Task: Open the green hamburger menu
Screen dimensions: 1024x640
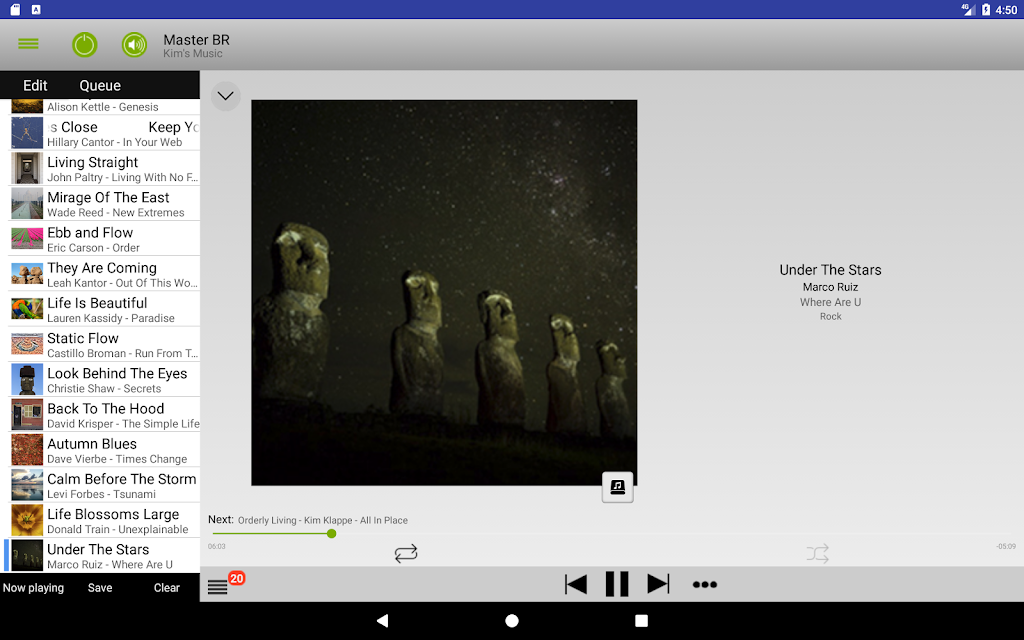Action: click(28, 44)
